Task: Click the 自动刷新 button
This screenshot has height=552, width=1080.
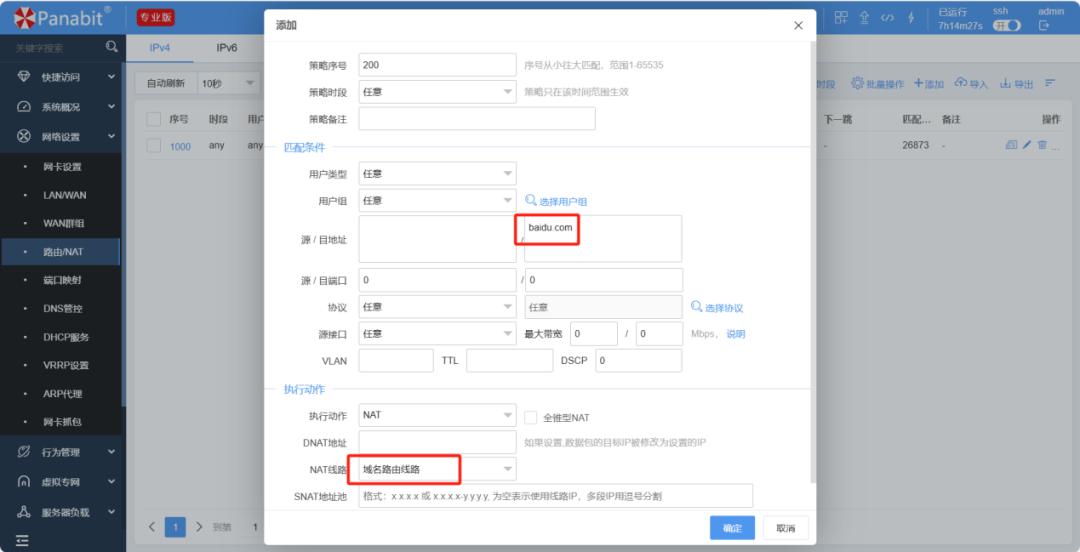Action: click(166, 83)
